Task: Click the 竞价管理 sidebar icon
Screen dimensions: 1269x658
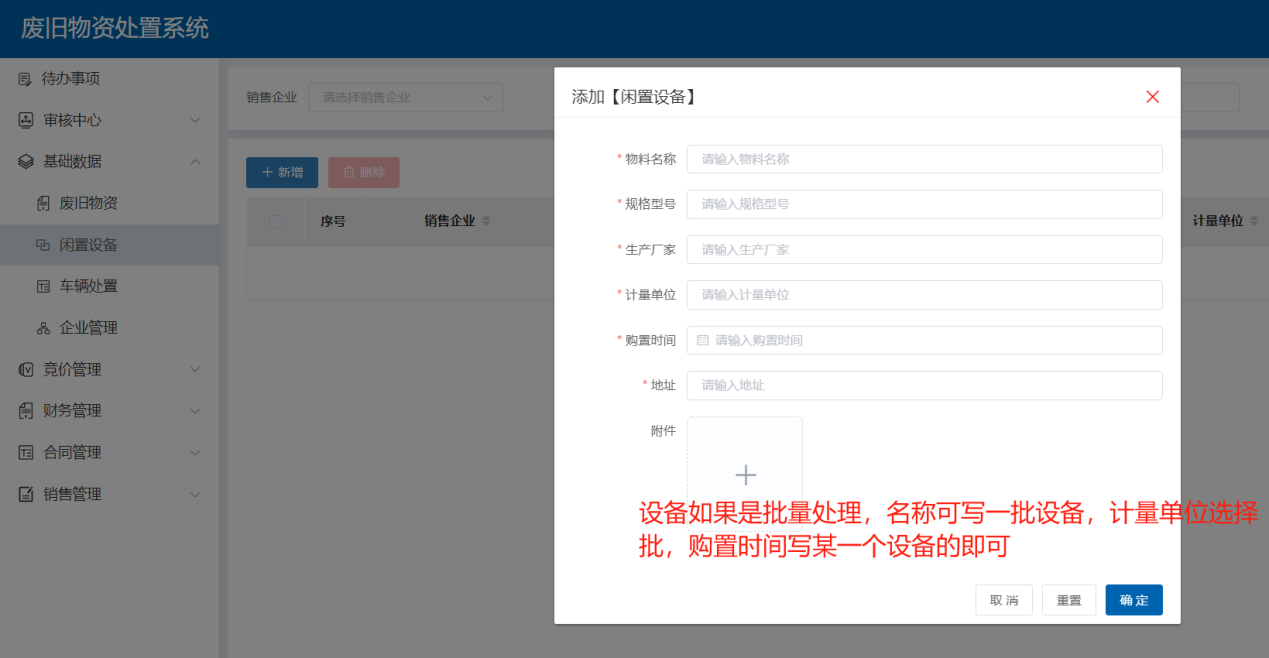Action: point(25,370)
